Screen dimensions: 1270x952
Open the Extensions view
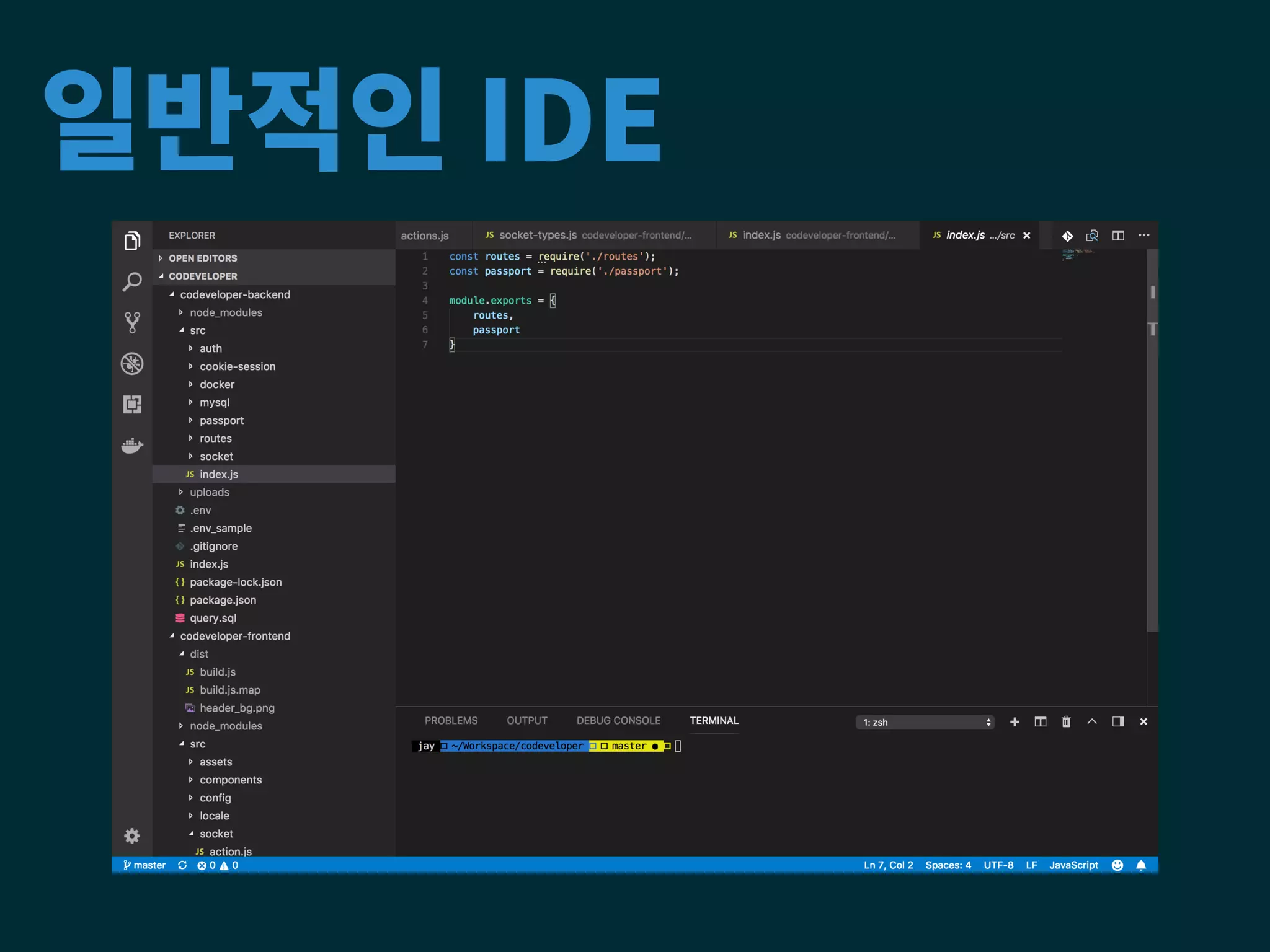132,405
